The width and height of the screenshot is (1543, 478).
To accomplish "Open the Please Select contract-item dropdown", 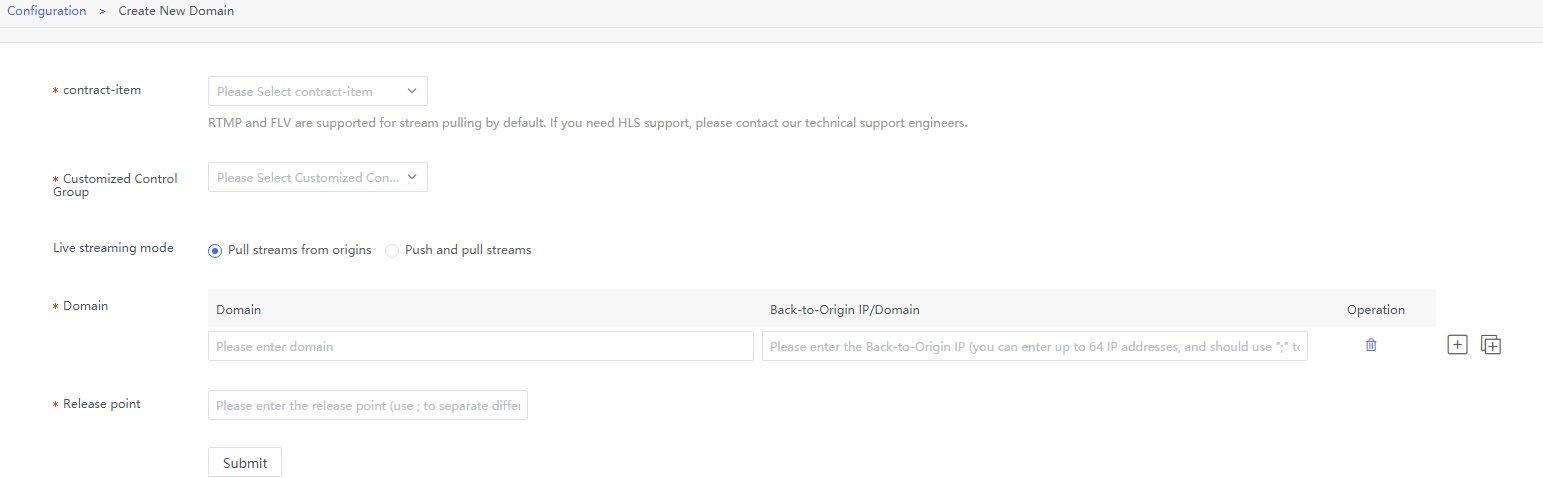I will [318, 91].
